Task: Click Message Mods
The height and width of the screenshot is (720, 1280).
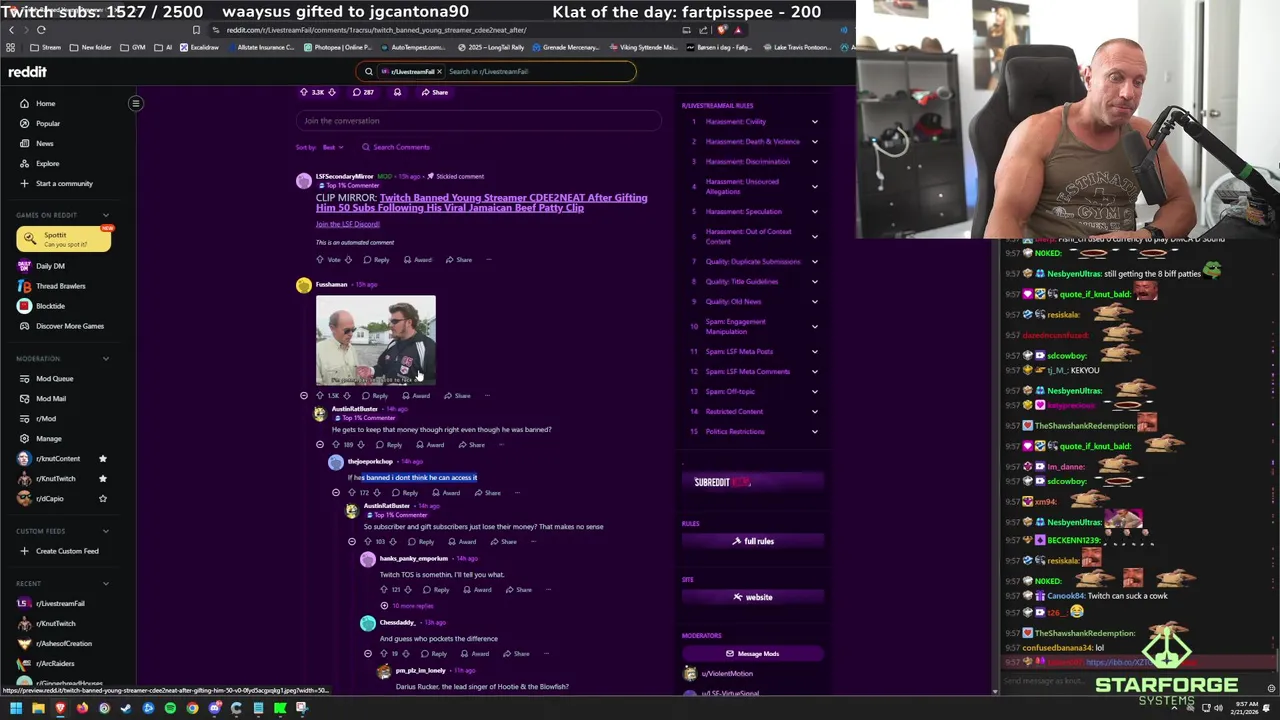Action: point(753,654)
